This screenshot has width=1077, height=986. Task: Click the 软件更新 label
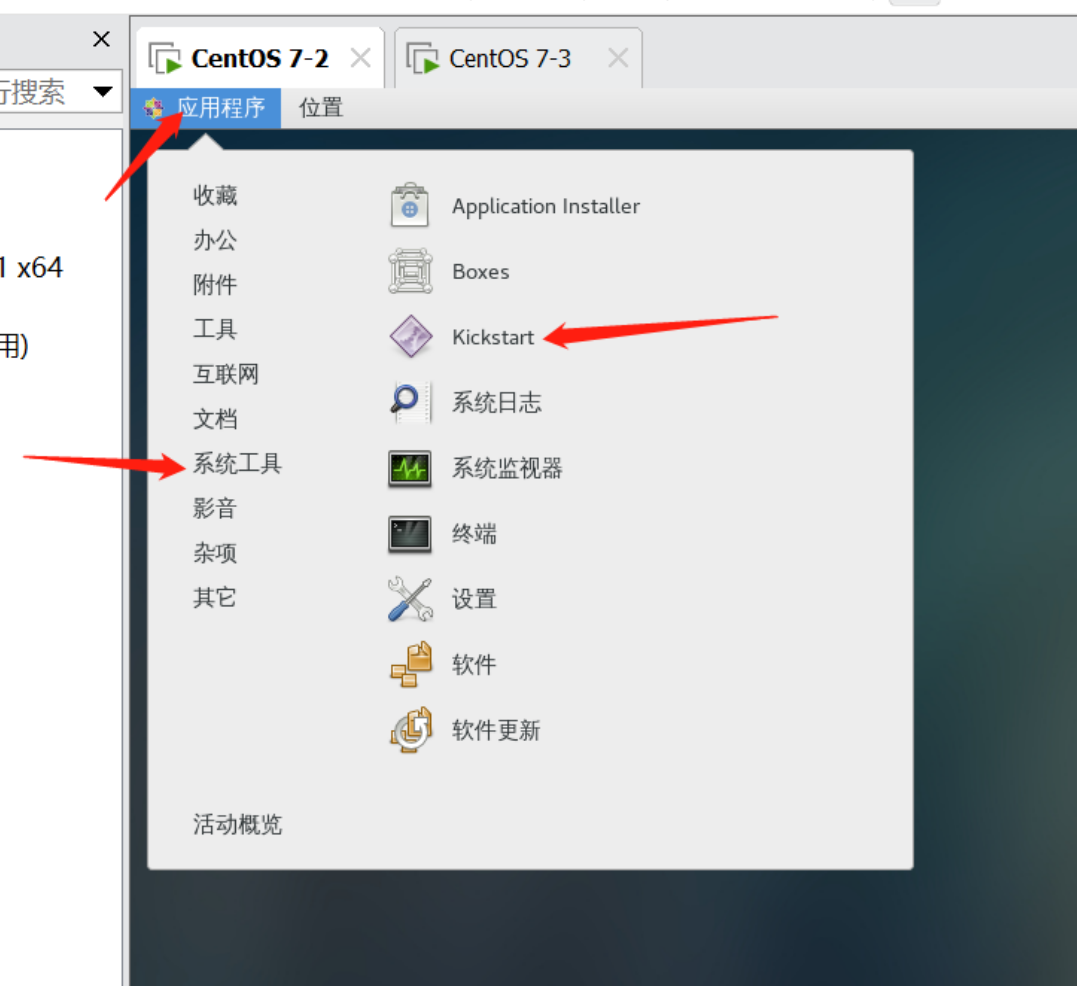496,730
